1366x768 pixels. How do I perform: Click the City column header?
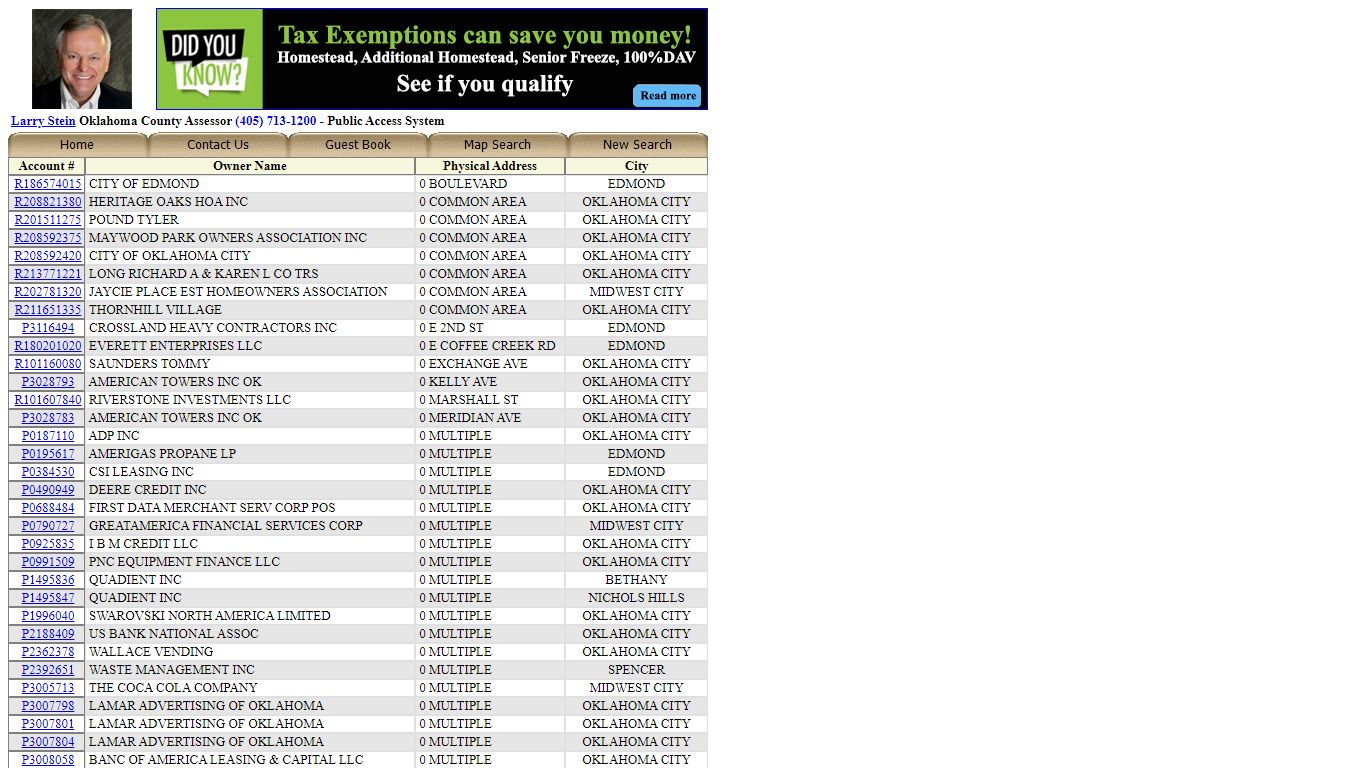(636, 166)
